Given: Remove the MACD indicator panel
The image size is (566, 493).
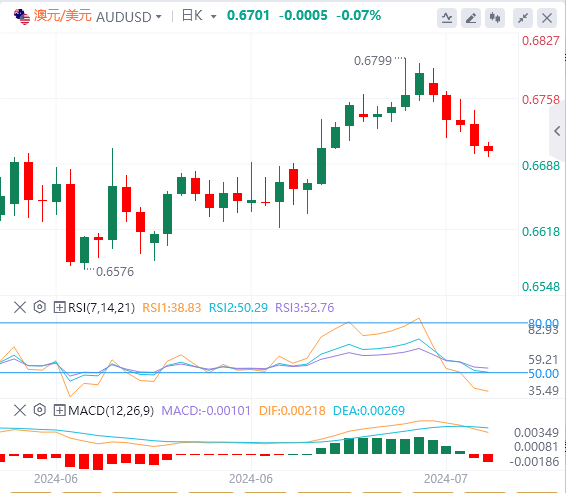Looking at the screenshot, I should tap(20, 410).
